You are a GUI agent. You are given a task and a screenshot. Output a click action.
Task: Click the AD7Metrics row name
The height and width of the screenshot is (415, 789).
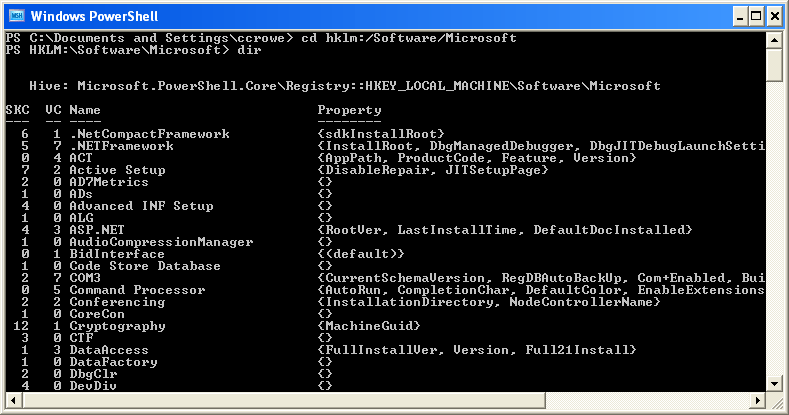click(x=109, y=182)
